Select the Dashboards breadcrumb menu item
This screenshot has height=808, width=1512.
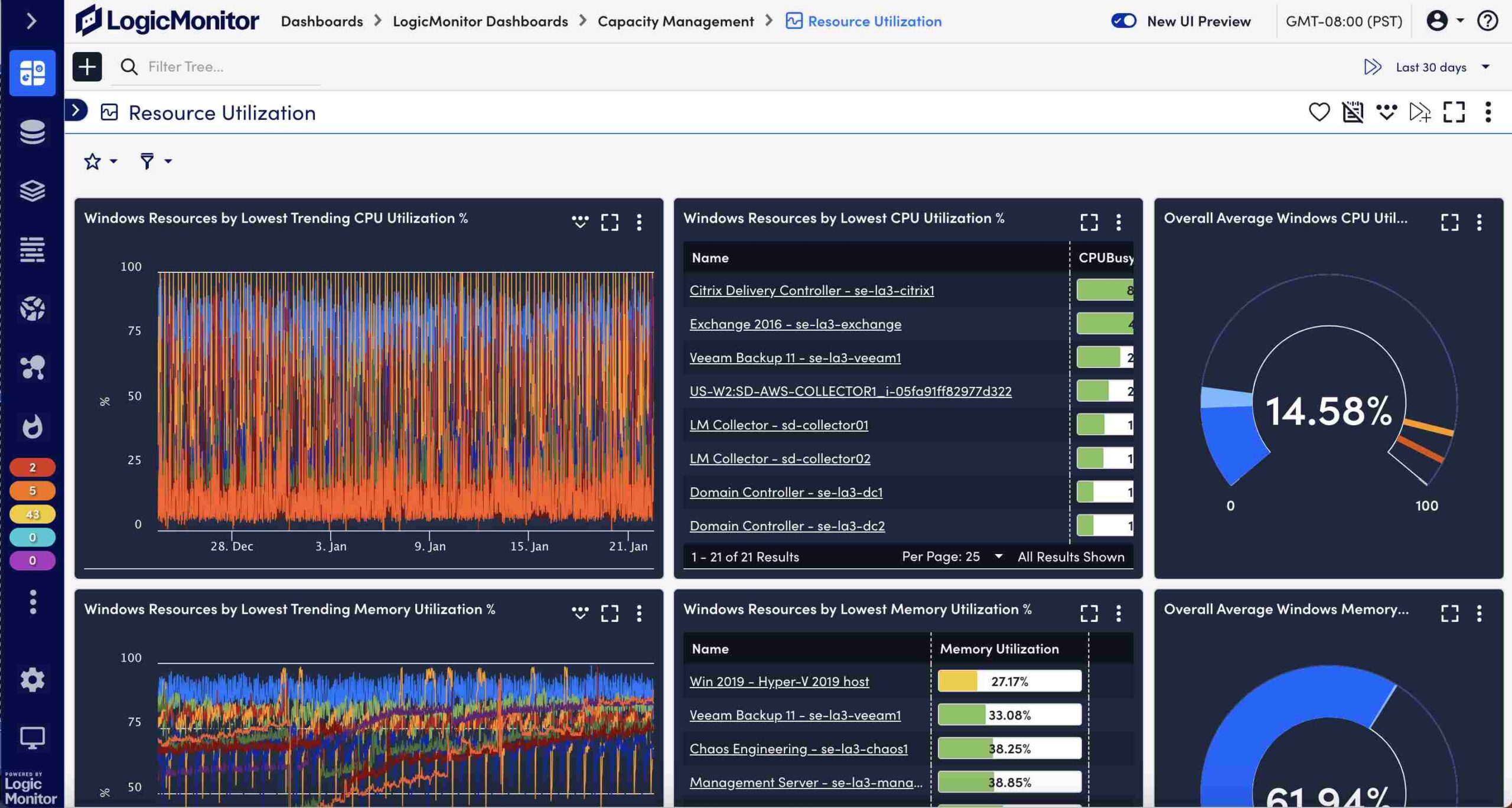point(322,22)
